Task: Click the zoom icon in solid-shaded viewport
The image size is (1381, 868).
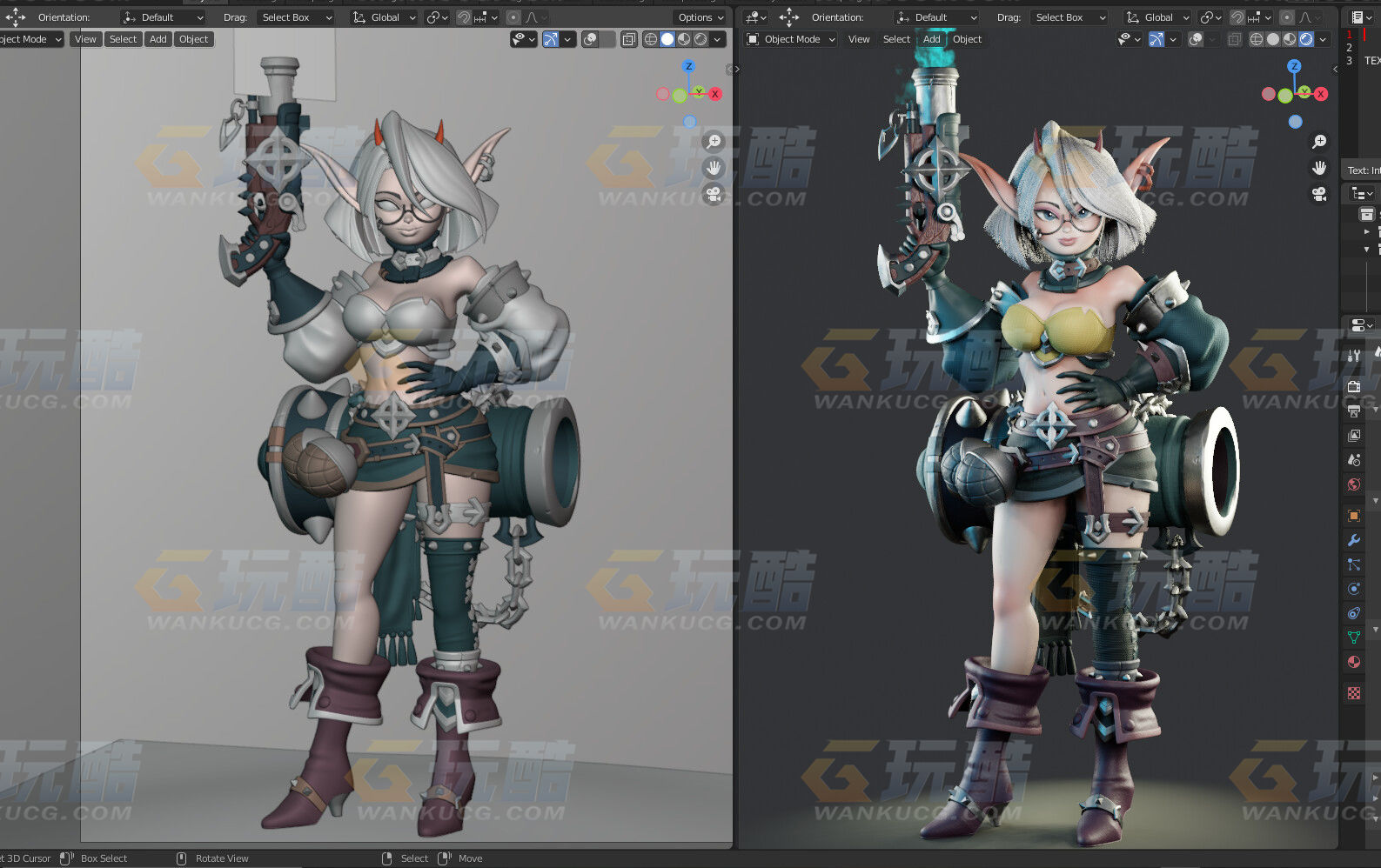Action: point(714,141)
